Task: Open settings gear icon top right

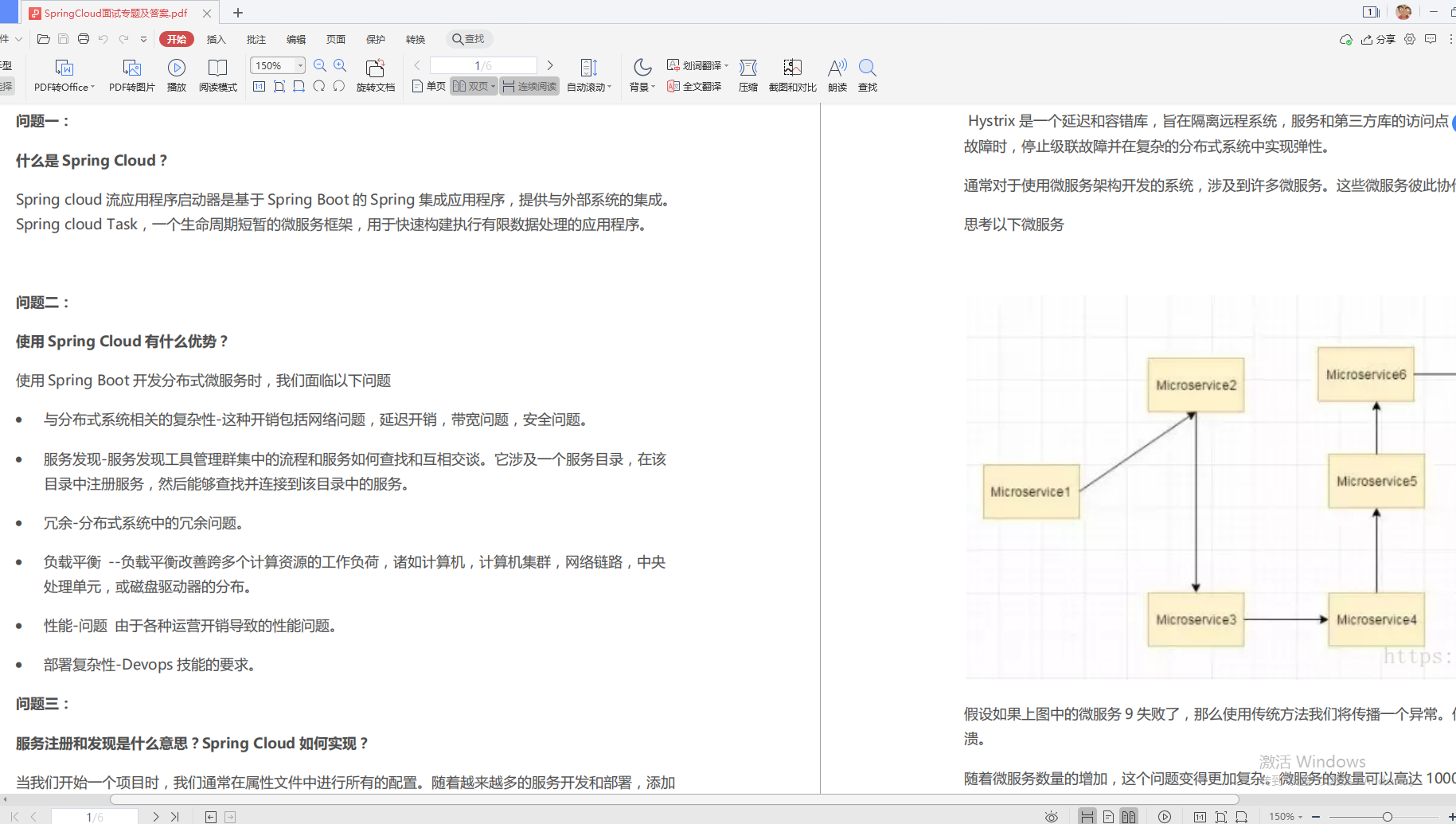Action: pos(1410,39)
